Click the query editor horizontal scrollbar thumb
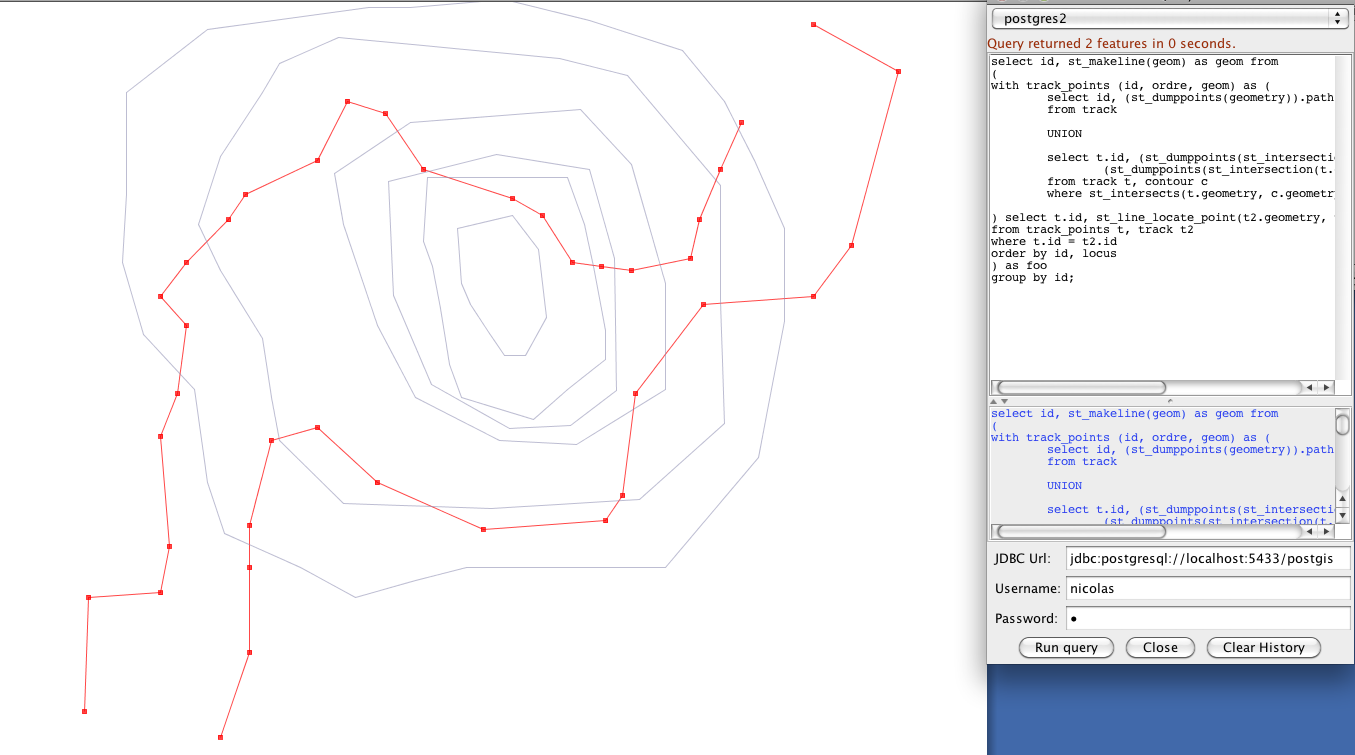 click(1081, 387)
